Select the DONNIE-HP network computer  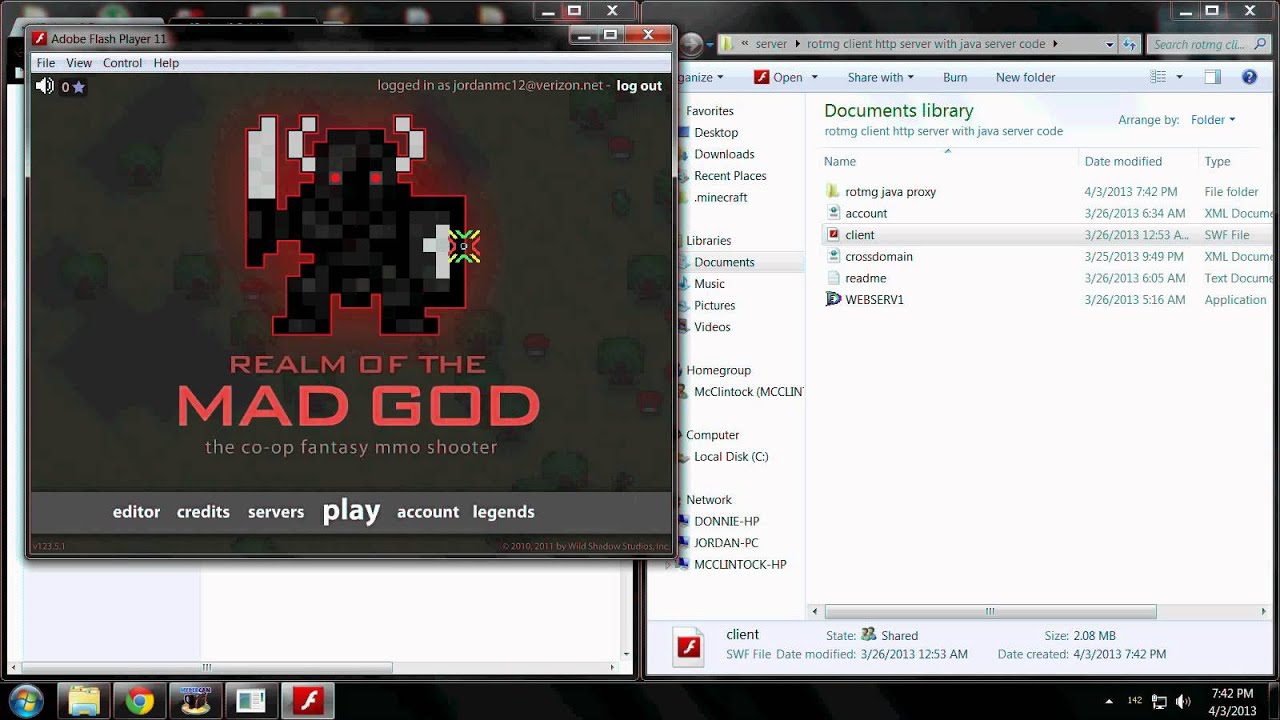click(x=726, y=521)
